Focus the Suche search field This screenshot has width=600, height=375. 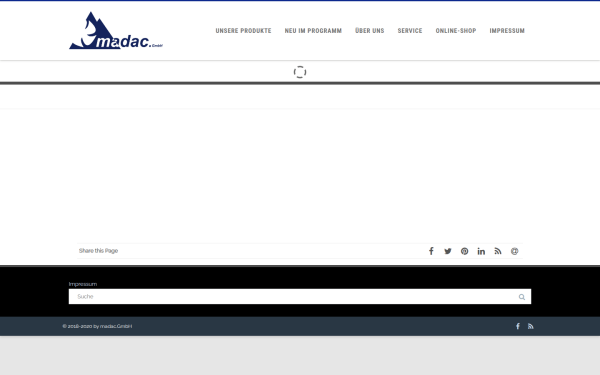click(x=300, y=297)
